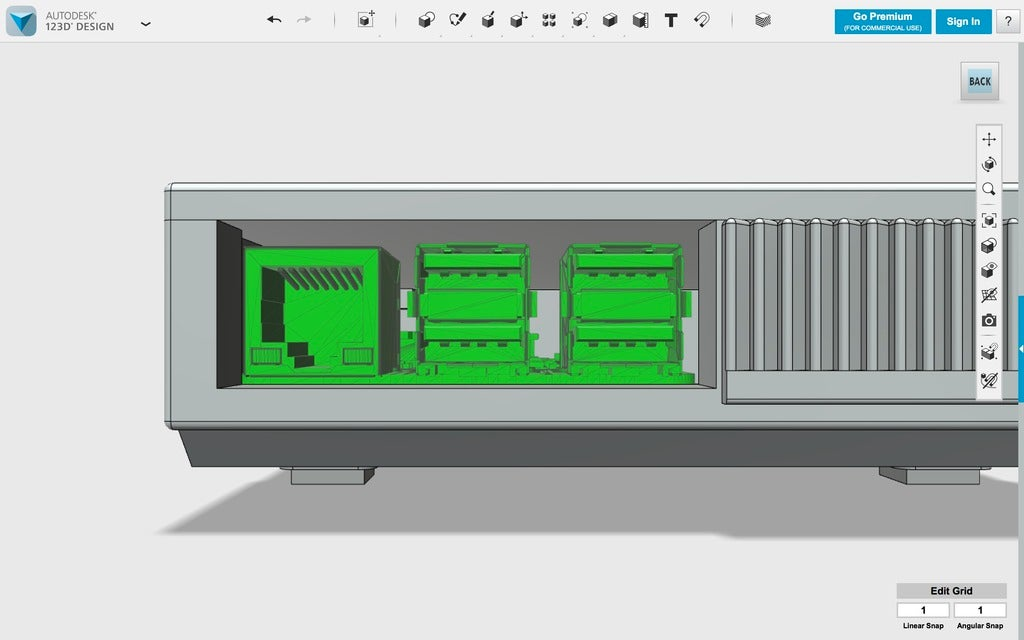Undo the last action

274,20
